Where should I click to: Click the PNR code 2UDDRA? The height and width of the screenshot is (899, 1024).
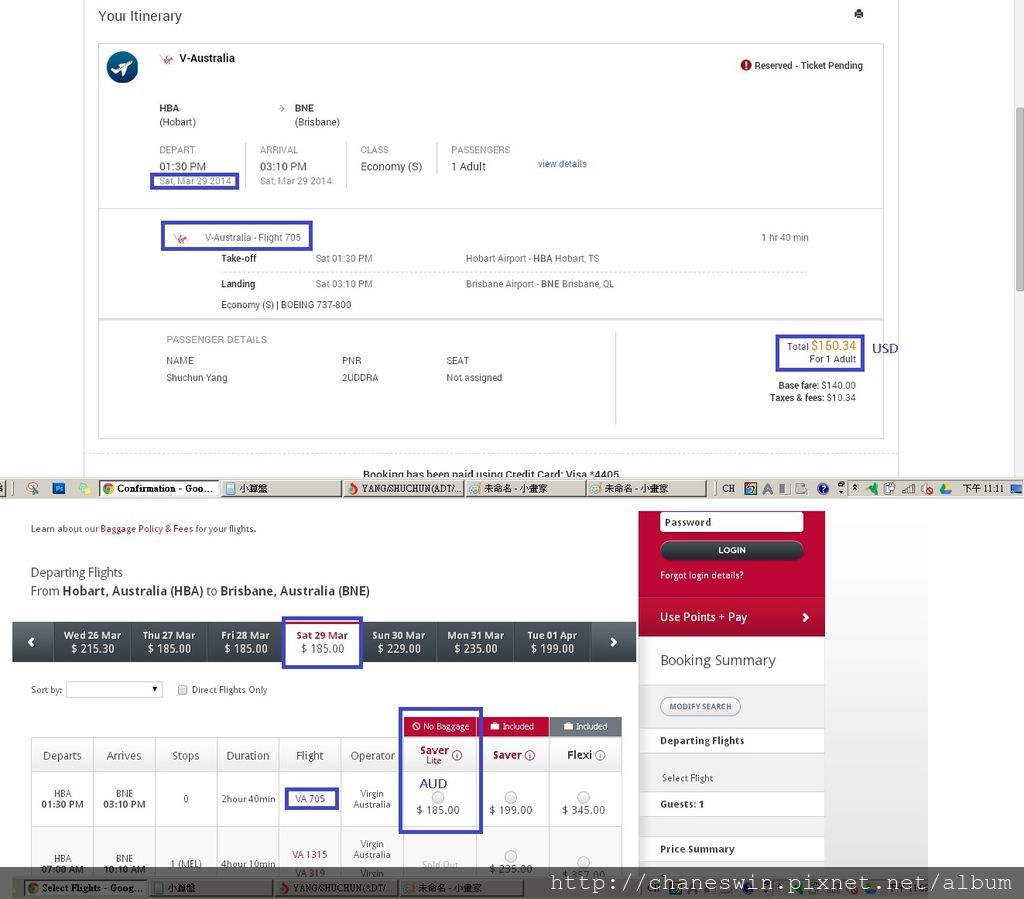360,377
